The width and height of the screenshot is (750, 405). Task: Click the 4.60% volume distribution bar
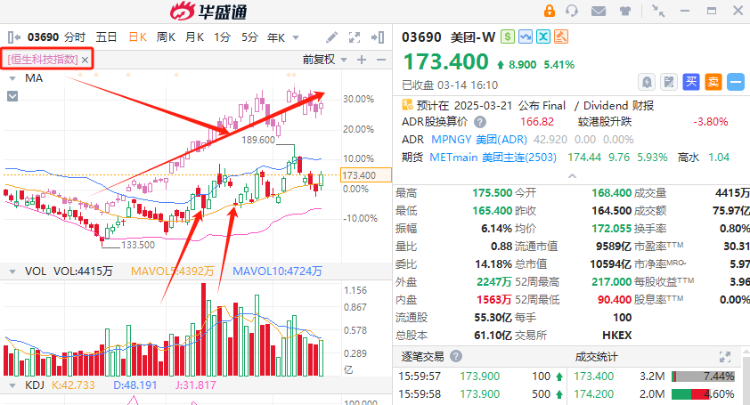[703, 394]
